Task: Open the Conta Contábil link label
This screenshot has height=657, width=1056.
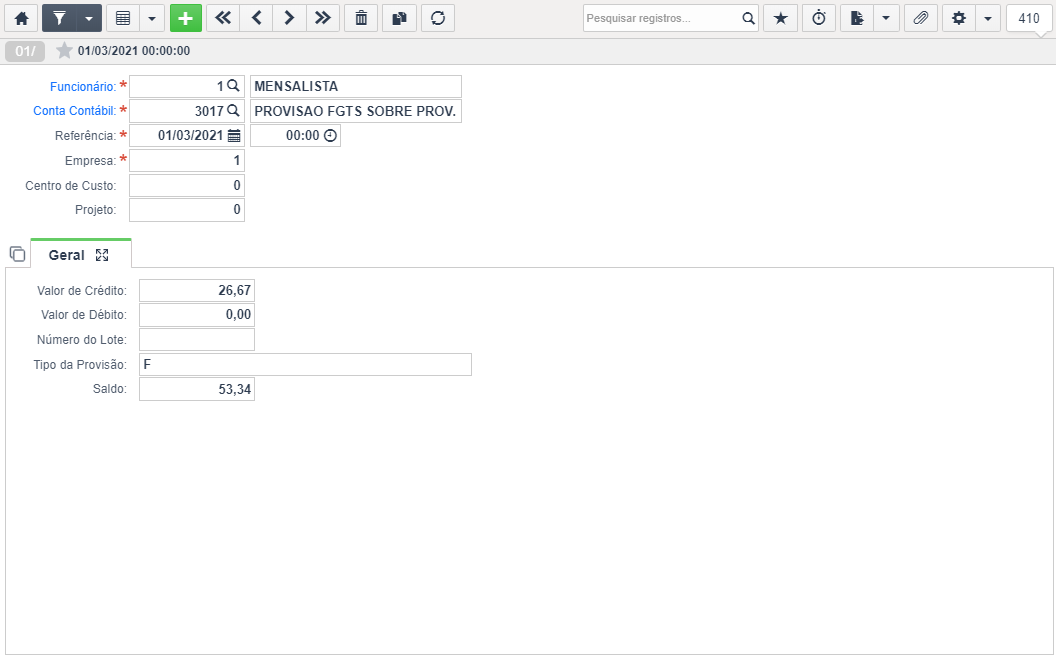Action: [75, 111]
